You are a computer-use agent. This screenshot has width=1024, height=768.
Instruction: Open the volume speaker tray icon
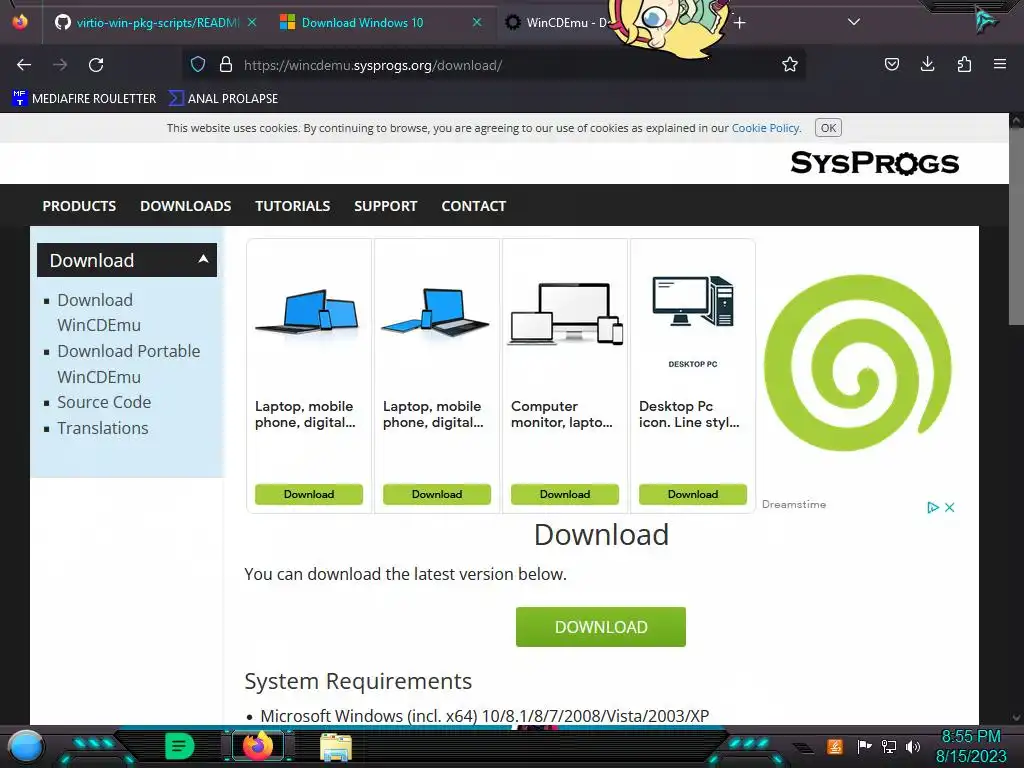[913, 746]
